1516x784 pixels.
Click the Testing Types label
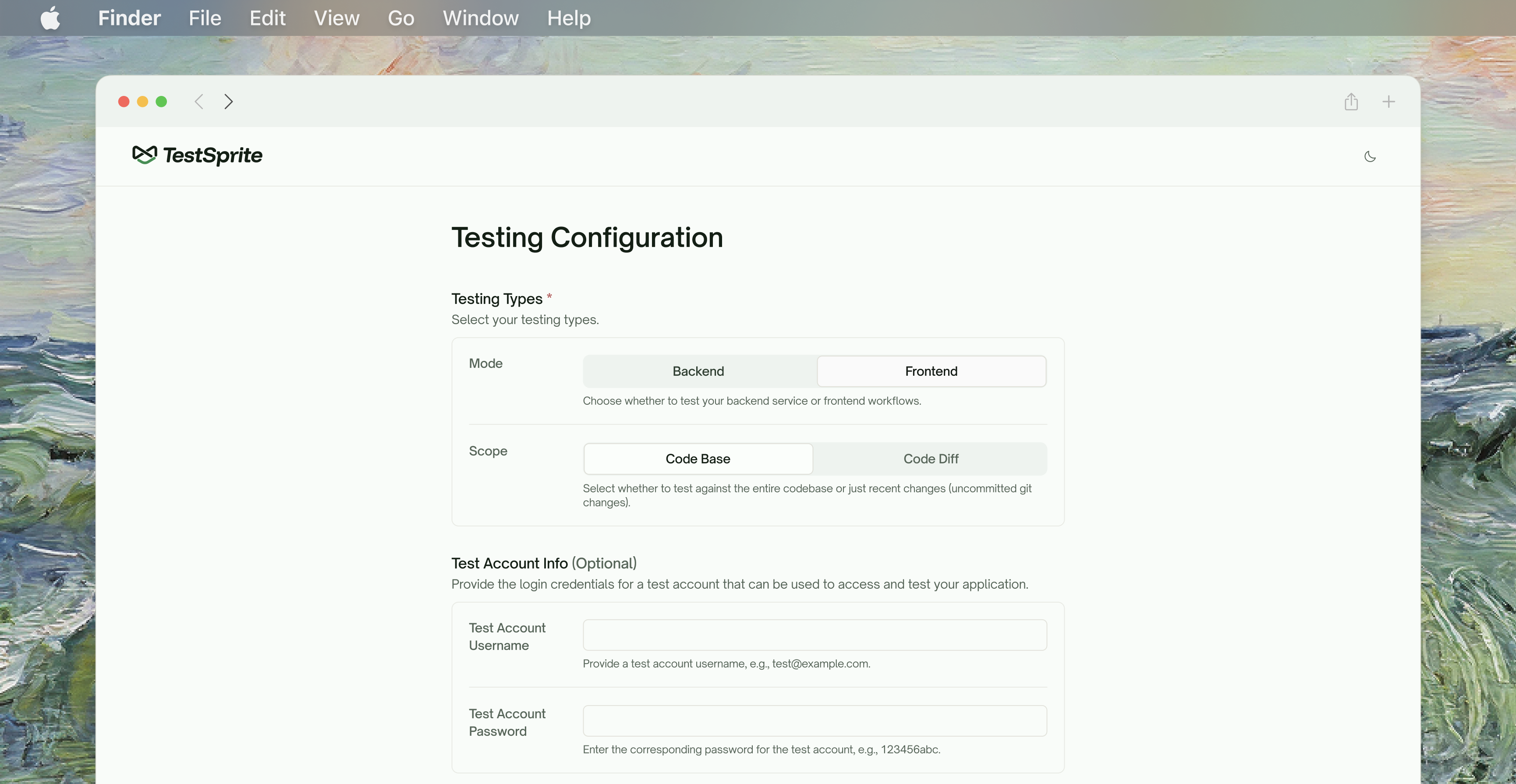pyautogui.click(x=497, y=299)
